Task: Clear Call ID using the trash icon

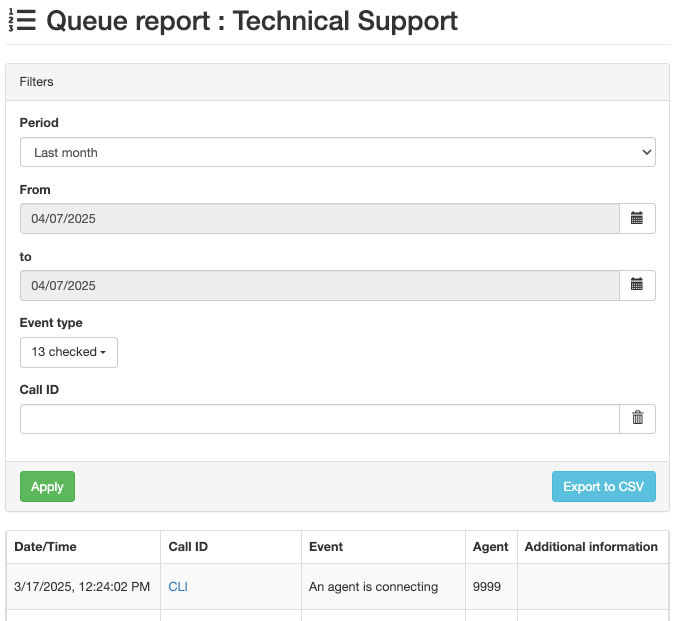Action: pos(636,419)
